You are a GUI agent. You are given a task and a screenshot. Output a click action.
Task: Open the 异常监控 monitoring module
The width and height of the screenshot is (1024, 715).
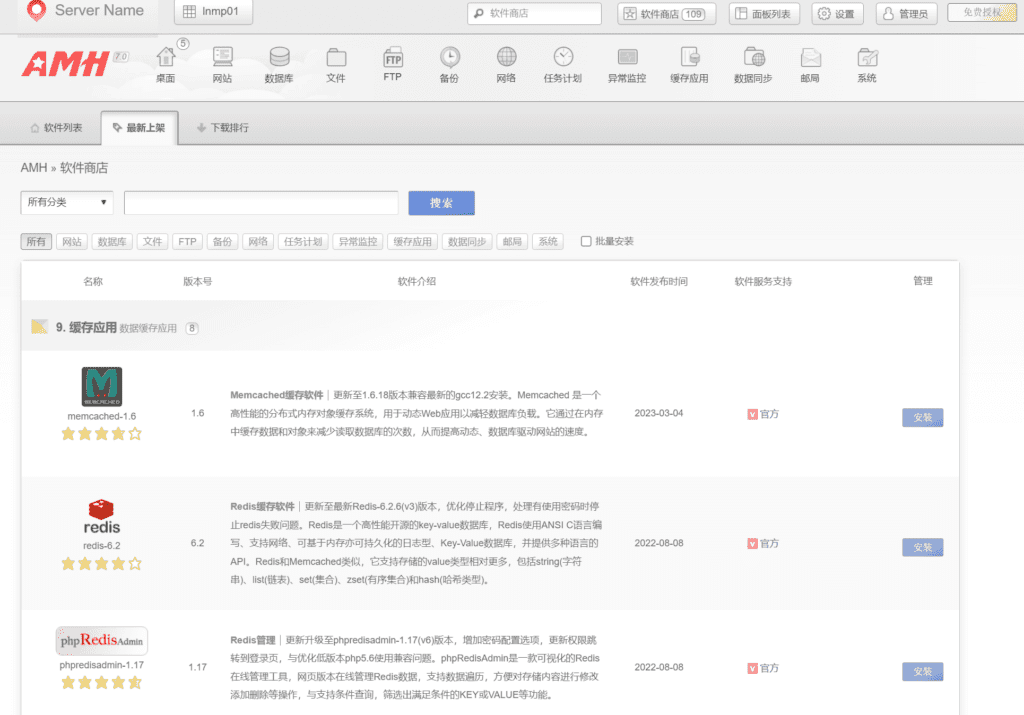627,65
